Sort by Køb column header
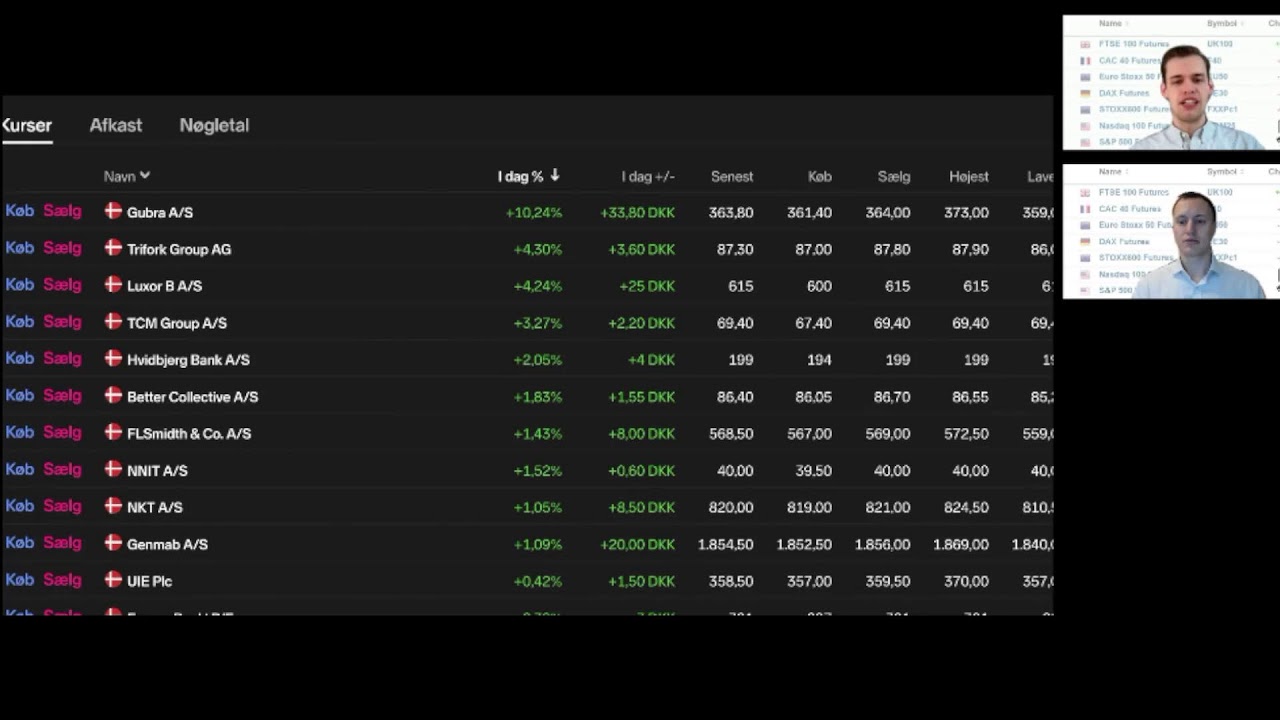Viewport: 1280px width, 720px height. point(819,176)
